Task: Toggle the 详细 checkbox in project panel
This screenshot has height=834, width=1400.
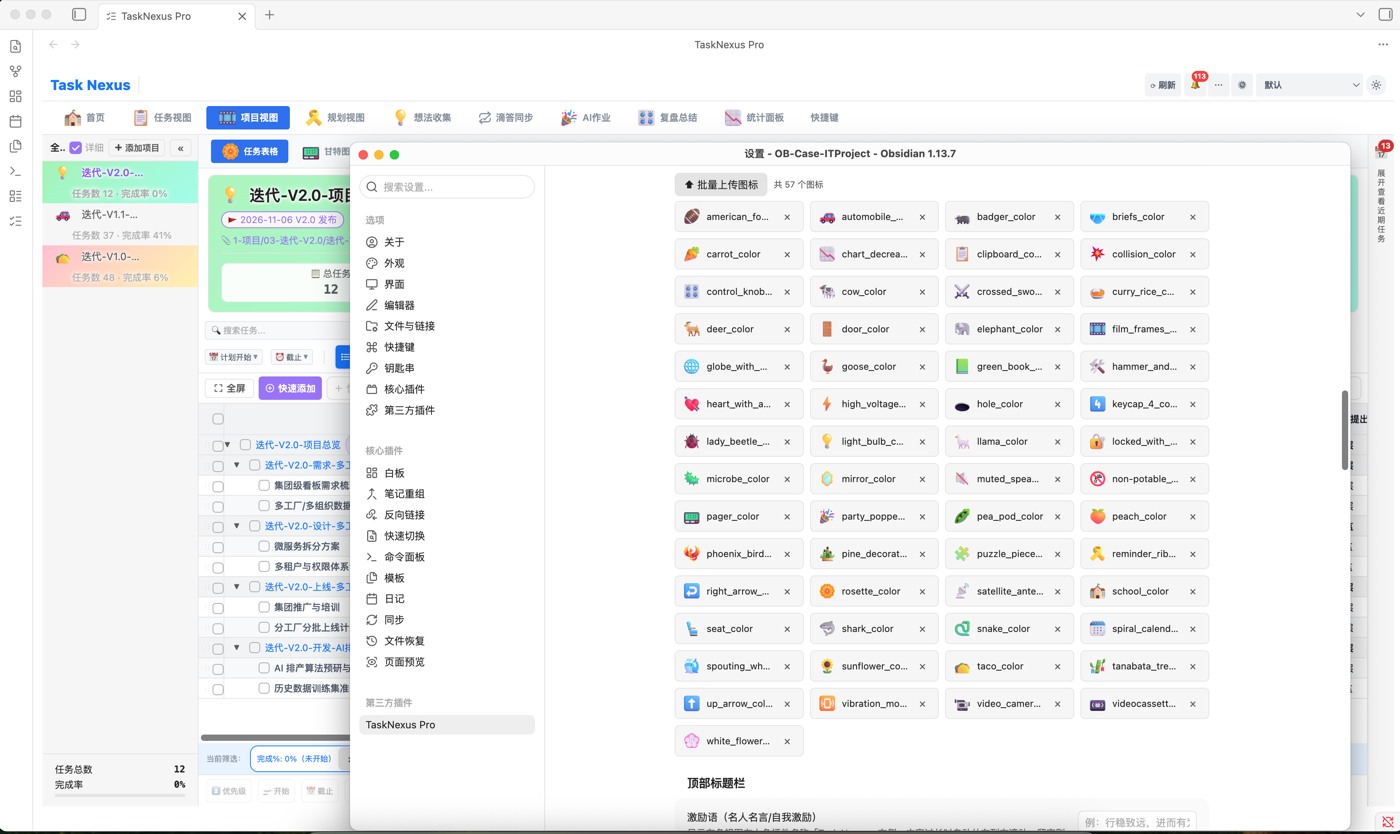Action: tap(76, 148)
